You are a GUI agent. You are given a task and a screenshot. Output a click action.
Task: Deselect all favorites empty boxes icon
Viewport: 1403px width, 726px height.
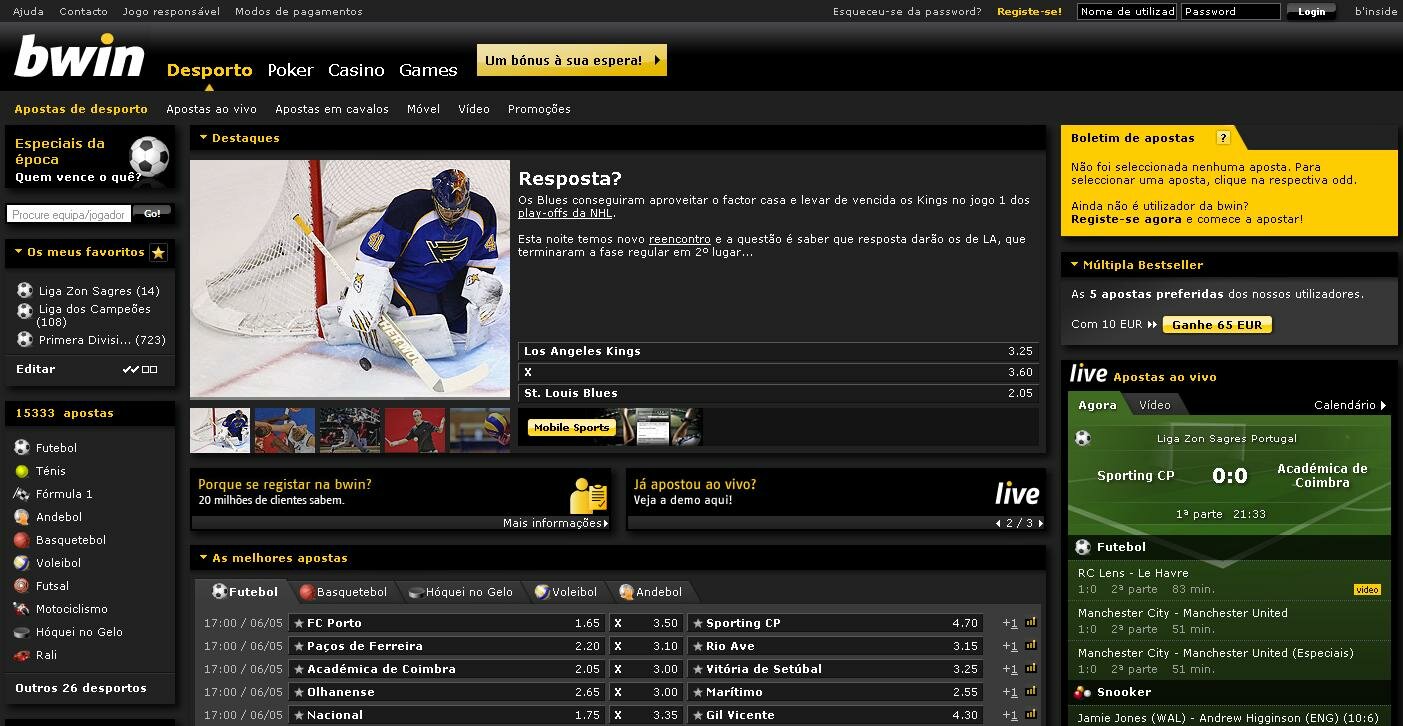pyautogui.click(x=149, y=370)
